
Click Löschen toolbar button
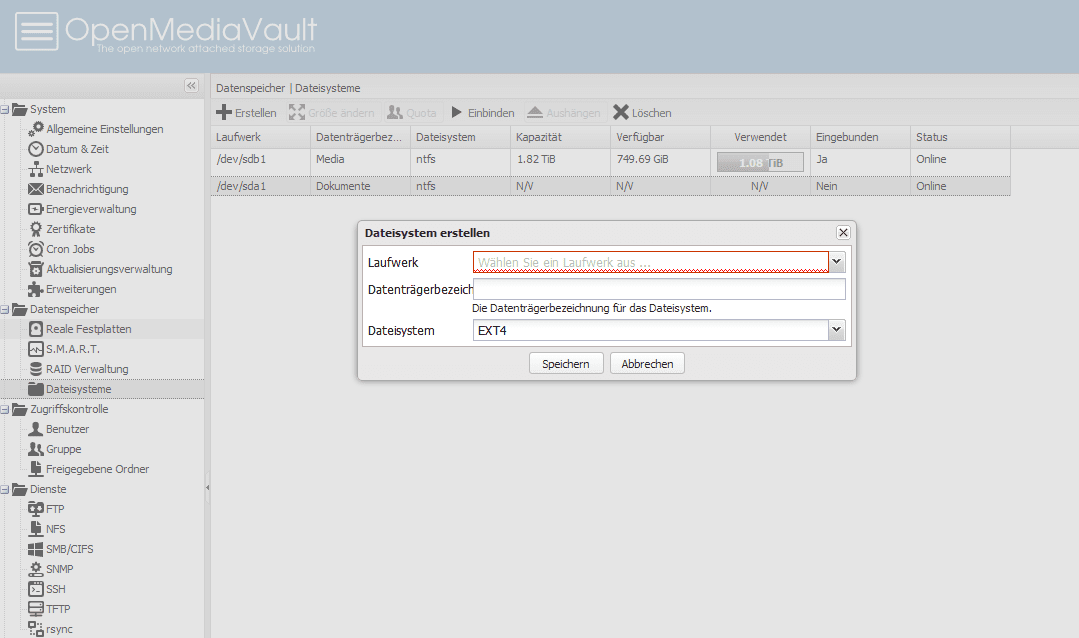click(642, 112)
